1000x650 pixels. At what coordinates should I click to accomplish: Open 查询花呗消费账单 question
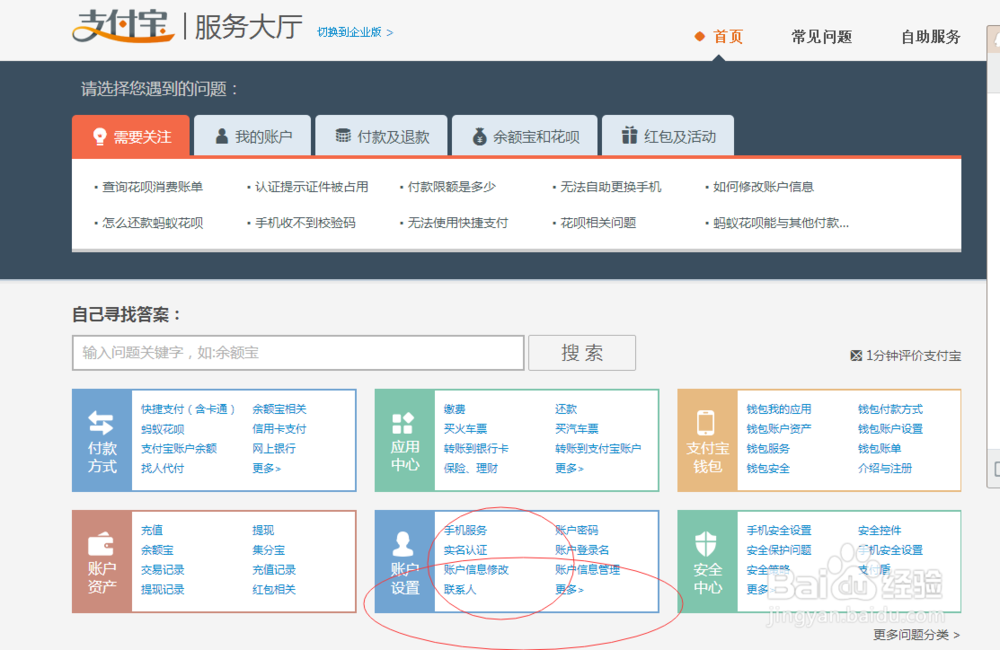coord(152,186)
